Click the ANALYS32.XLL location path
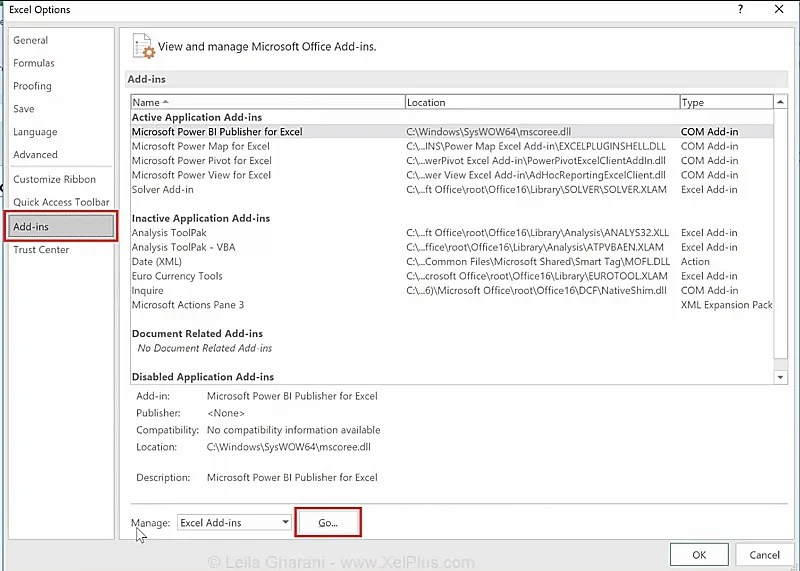The height and width of the screenshot is (571, 800). 537,233
